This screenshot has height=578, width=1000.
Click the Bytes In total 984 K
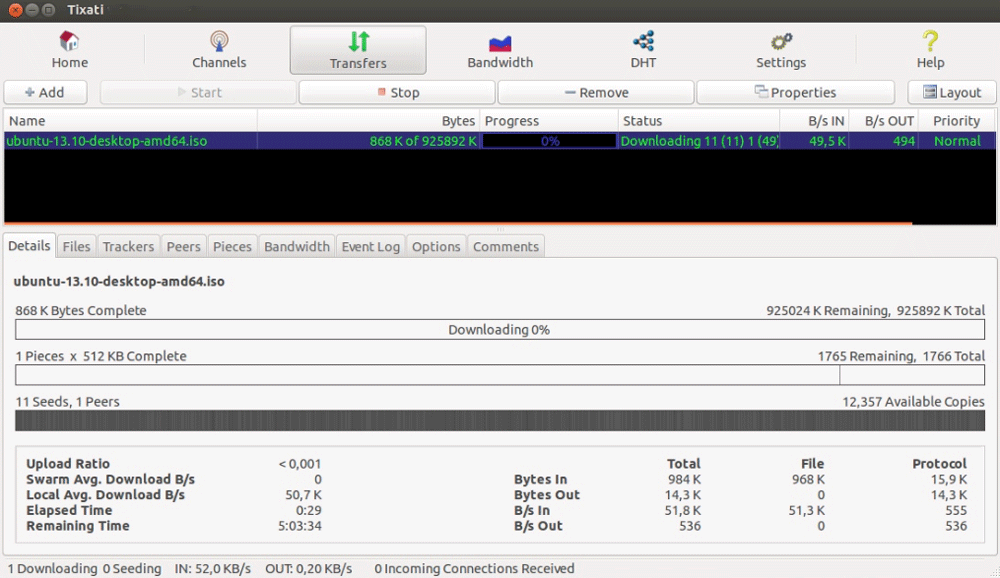pyautogui.click(x=682, y=479)
